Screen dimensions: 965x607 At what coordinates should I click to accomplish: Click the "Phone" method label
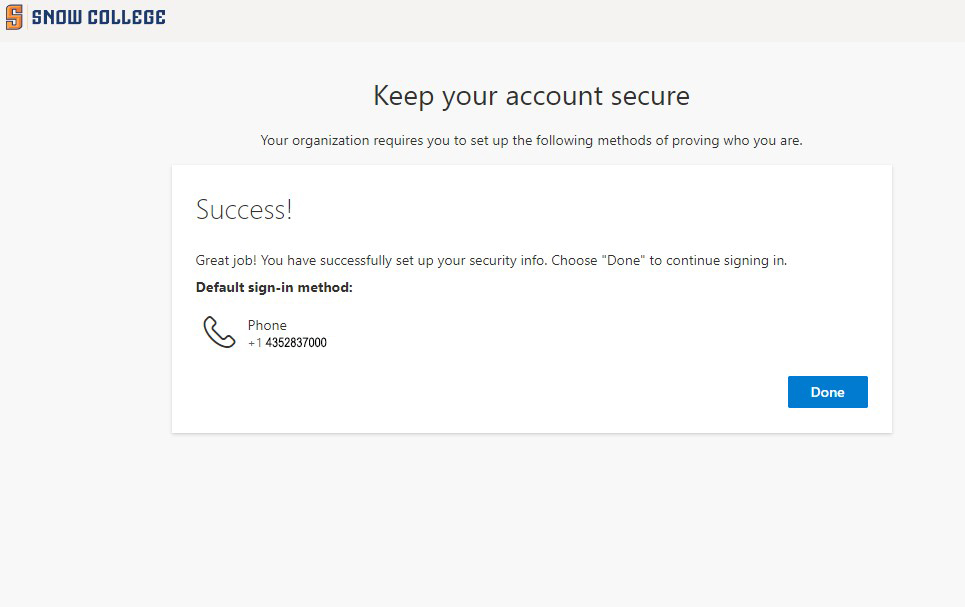(x=267, y=325)
